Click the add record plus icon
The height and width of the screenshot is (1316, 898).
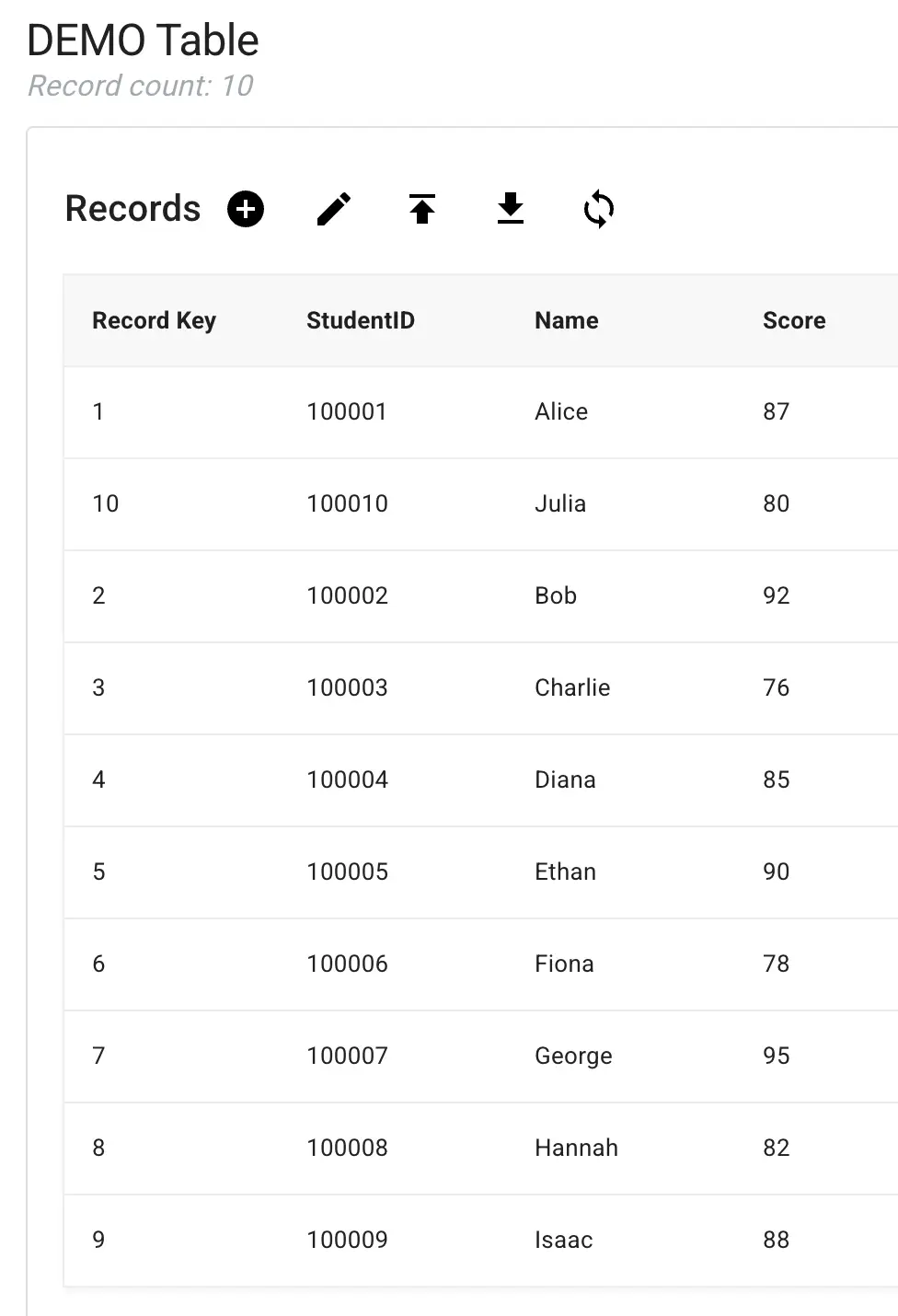point(246,209)
